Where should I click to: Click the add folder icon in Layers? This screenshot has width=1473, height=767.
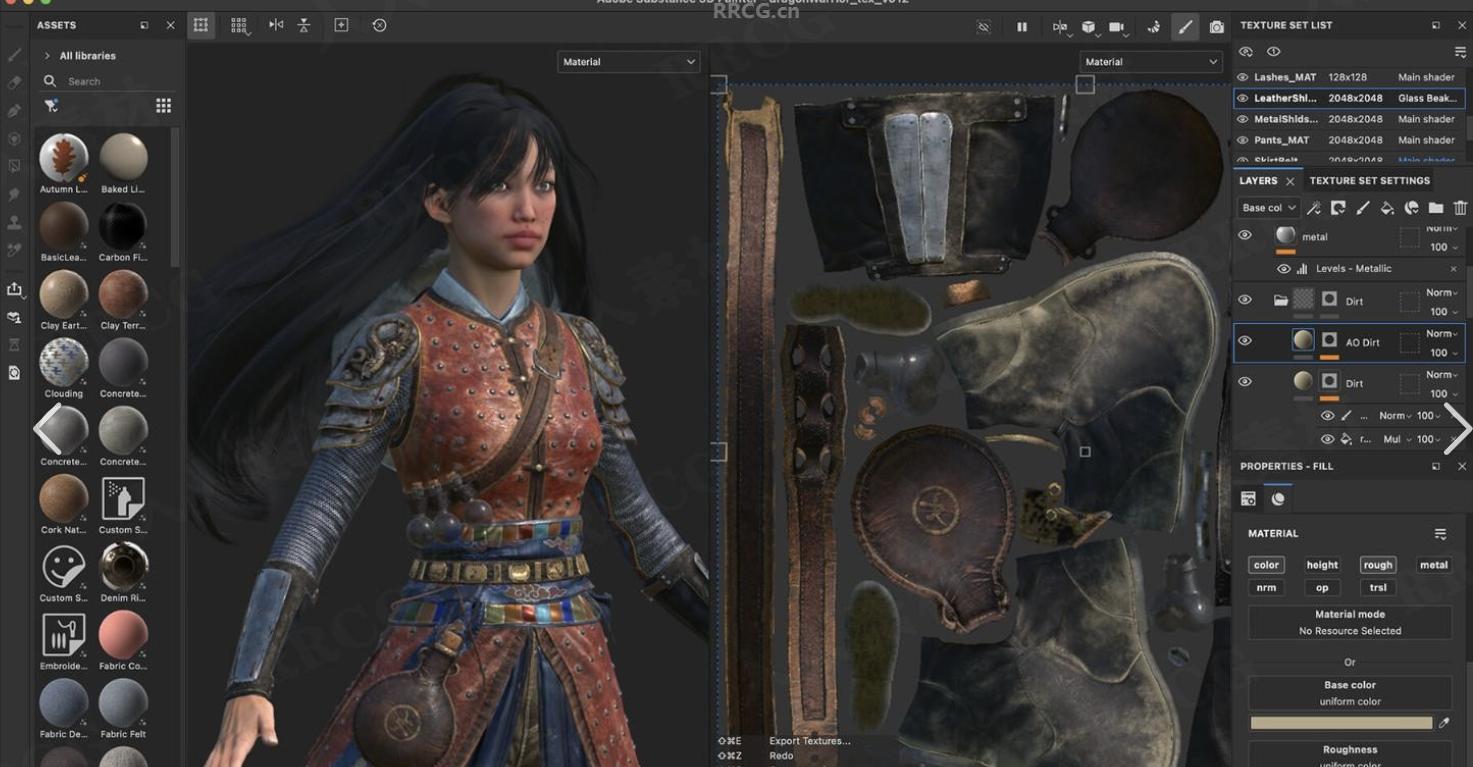[1436, 208]
